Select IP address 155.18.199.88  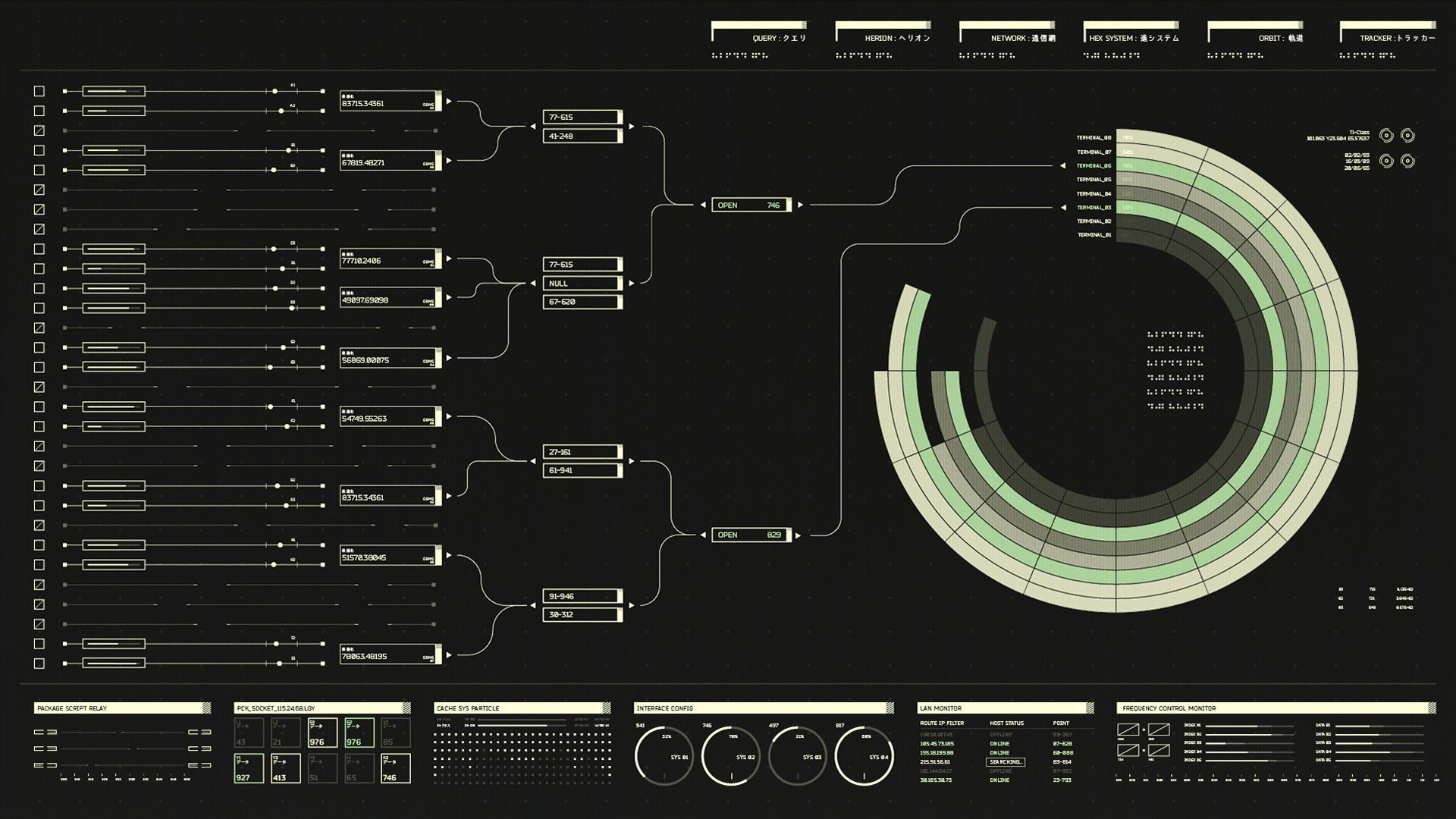point(937,753)
